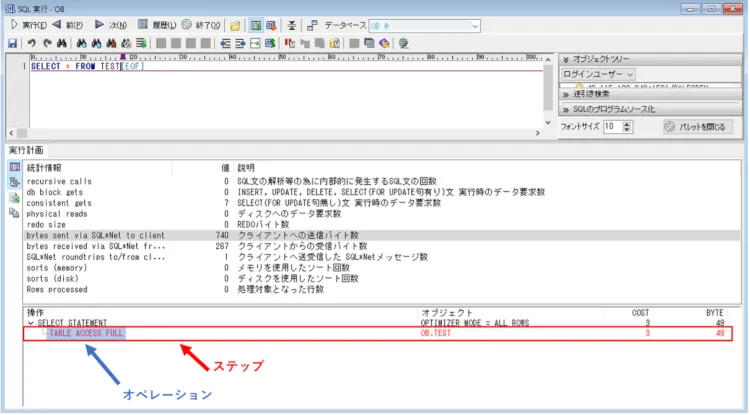Open the ログインユーザー dropdown
The height and width of the screenshot is (415, 750).
pos(598,74)
